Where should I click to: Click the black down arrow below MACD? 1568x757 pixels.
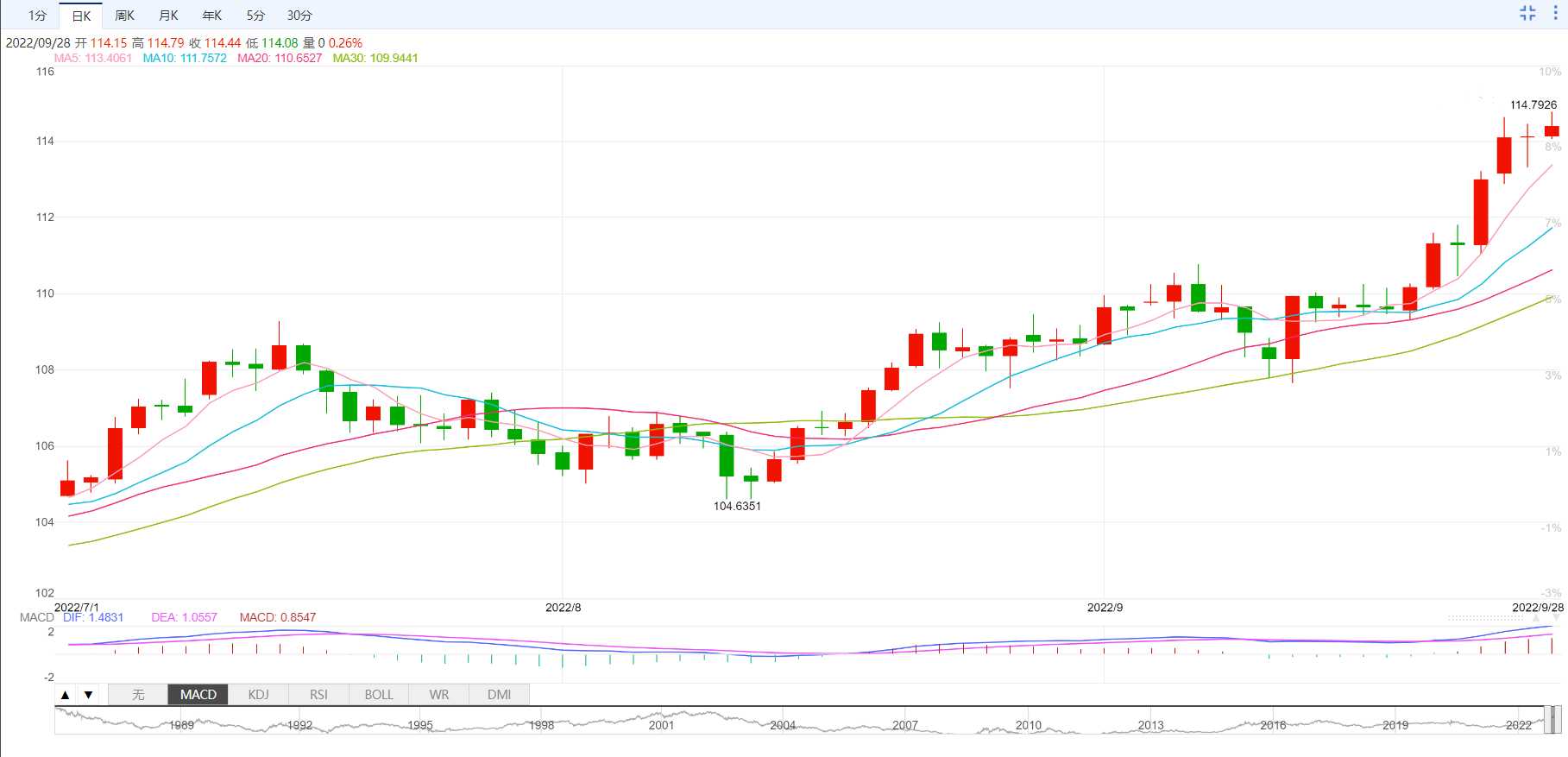(x=88, y=695)
